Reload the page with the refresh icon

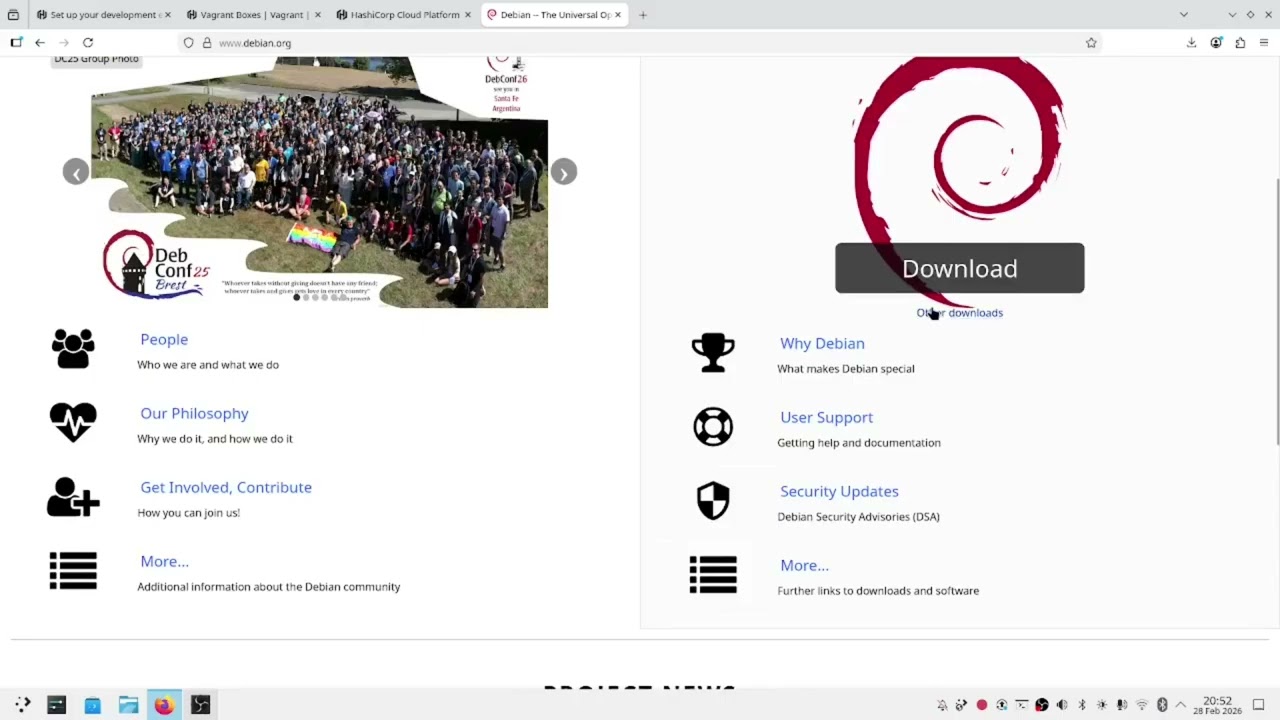[88, 43]
